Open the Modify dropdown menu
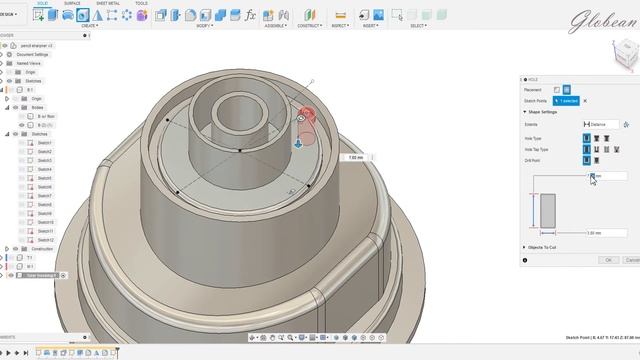640x360 pixels. (x=204, y=25)
